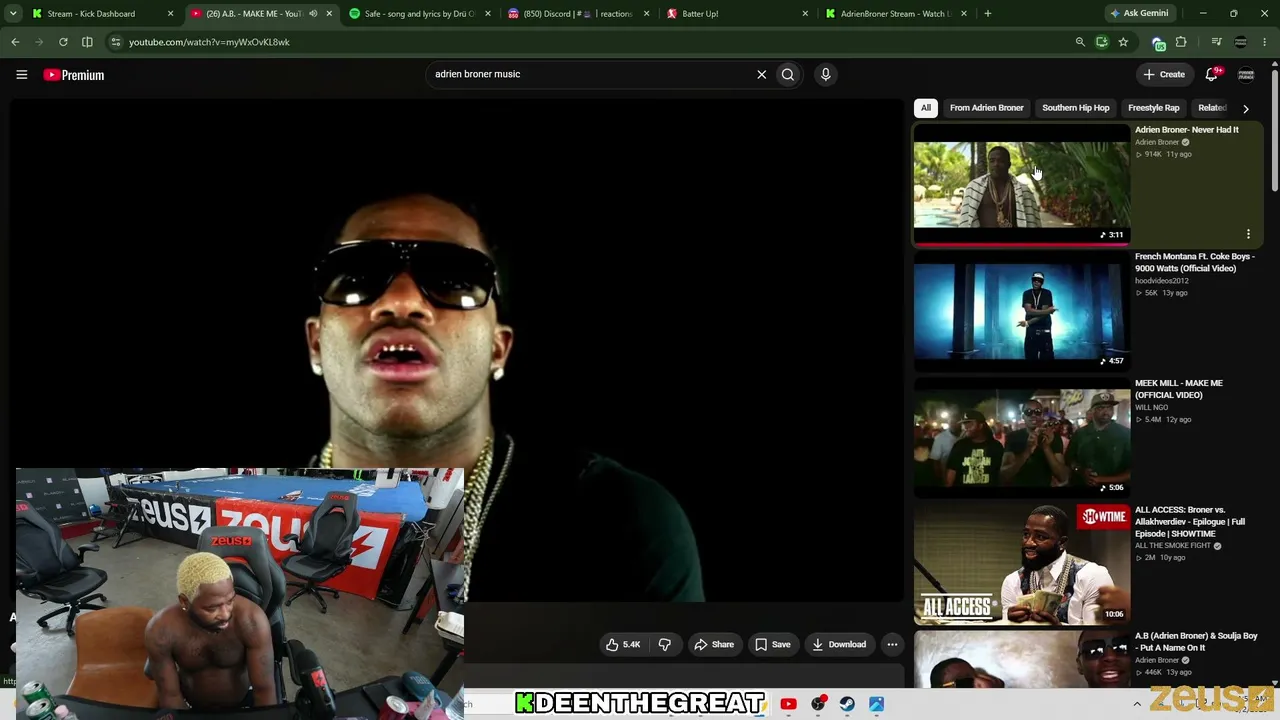Screen dimensions: 1280x720
Task: Filter by From Adrien Broner chip
Action: click(x=987, y=108)
